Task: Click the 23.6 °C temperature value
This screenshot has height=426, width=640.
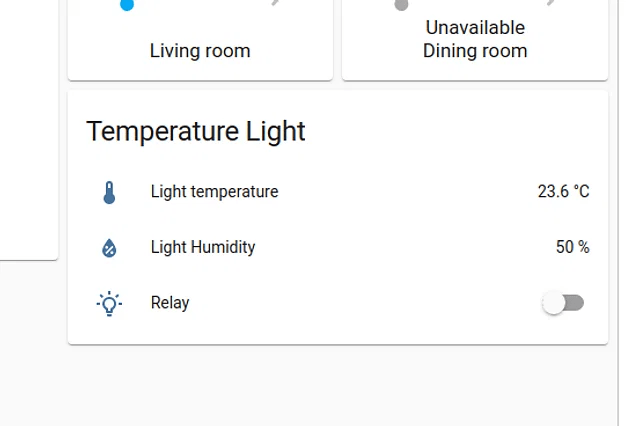Action: coord(563,192)
